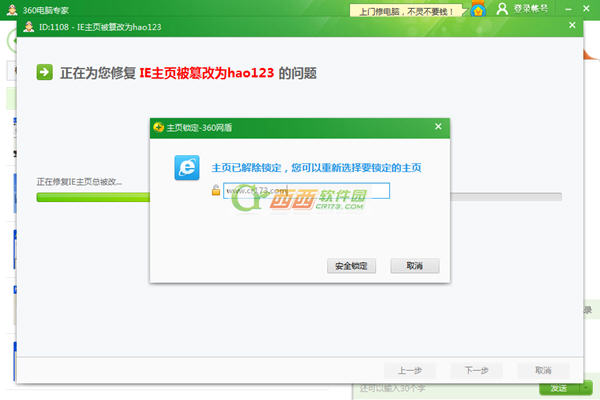Click the medal badge icon in top bar

click(x=478, y=9)
